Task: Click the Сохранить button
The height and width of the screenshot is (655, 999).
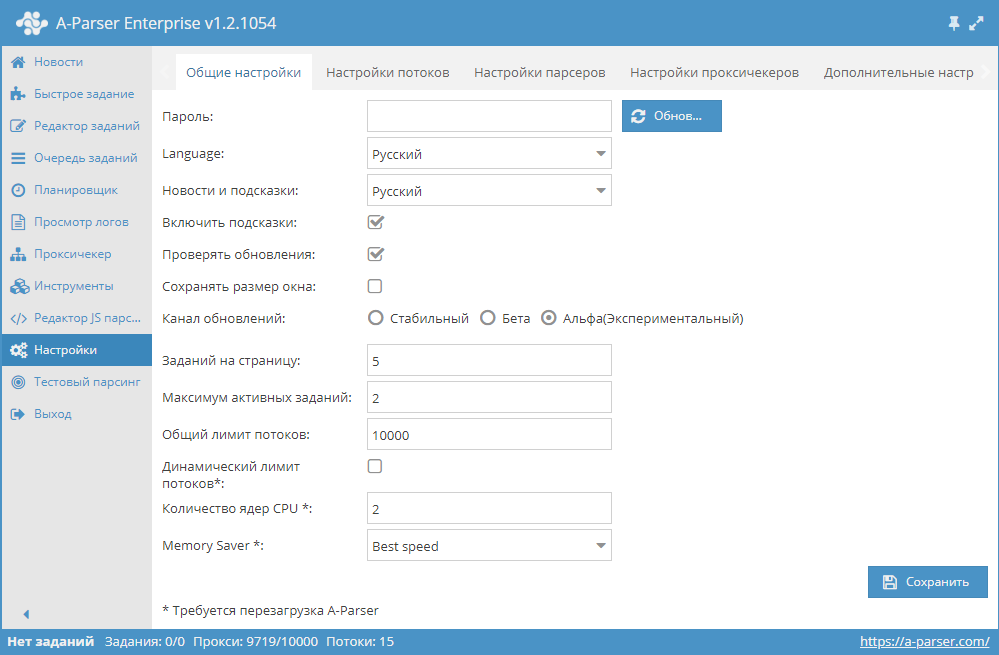Action: coord(928,582)
